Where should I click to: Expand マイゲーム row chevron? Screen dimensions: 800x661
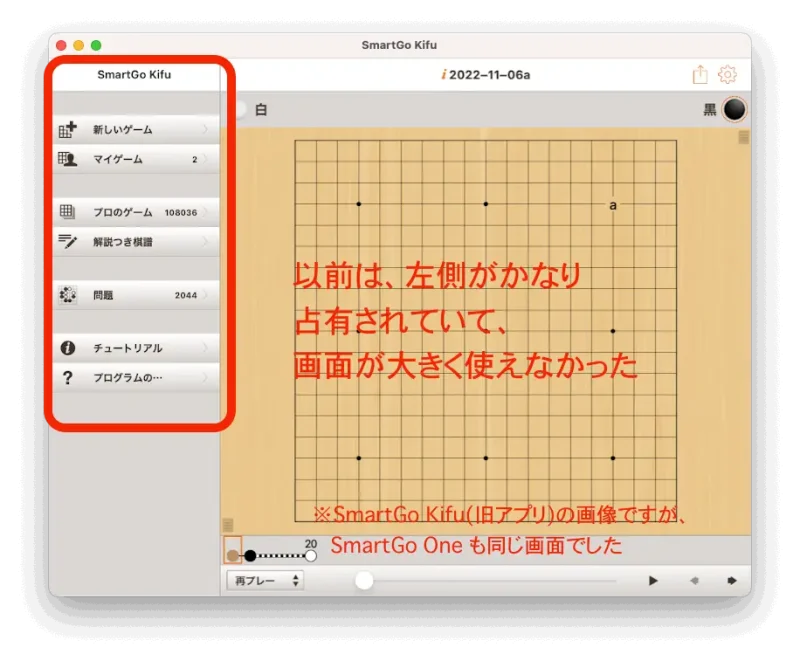tap(206, 159)
